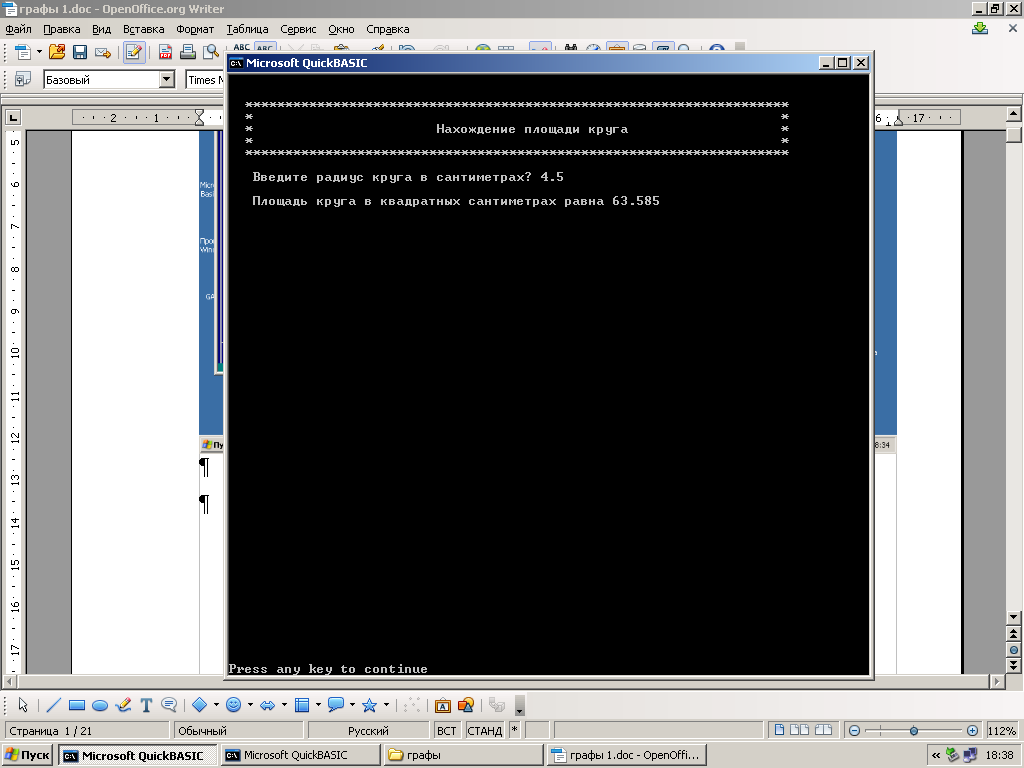
Task: Click the Print file icon
Action: coord(187,52)
